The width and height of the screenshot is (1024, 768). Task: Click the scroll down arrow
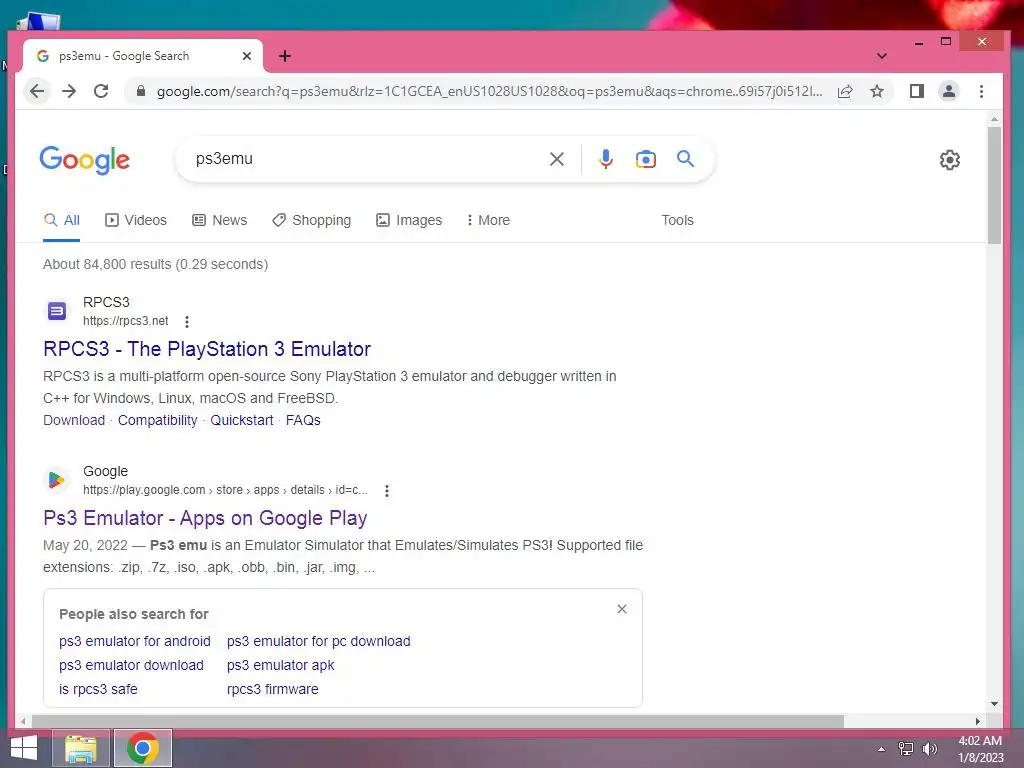coord(994,704)
